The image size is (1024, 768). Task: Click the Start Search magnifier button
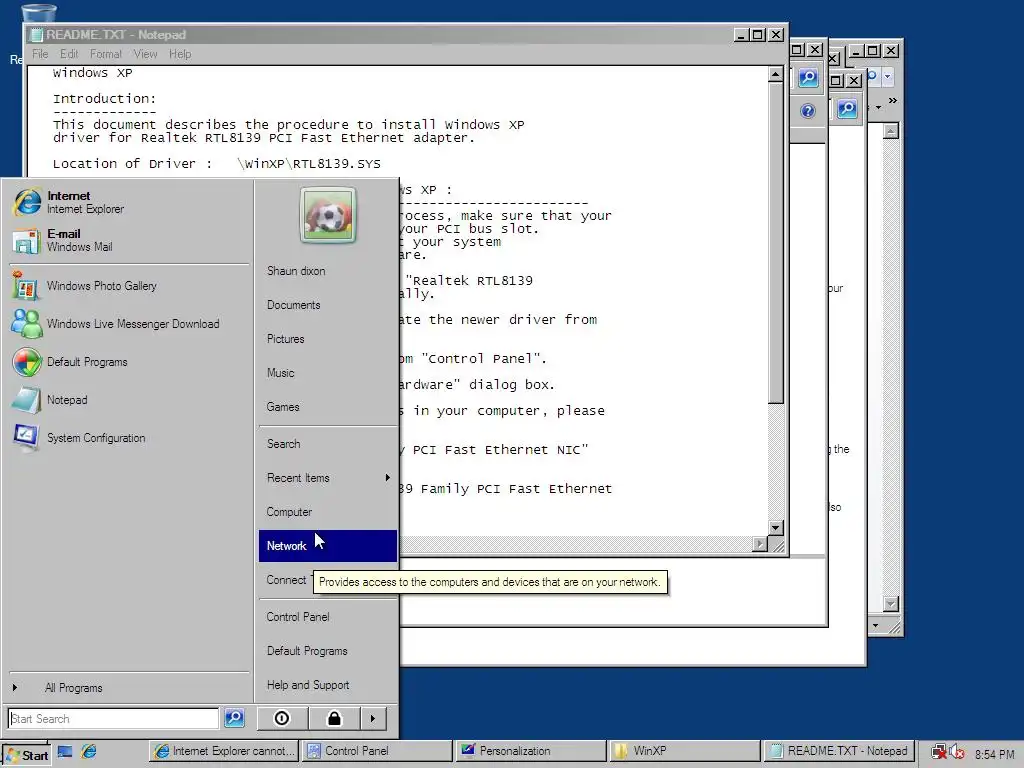234,718
